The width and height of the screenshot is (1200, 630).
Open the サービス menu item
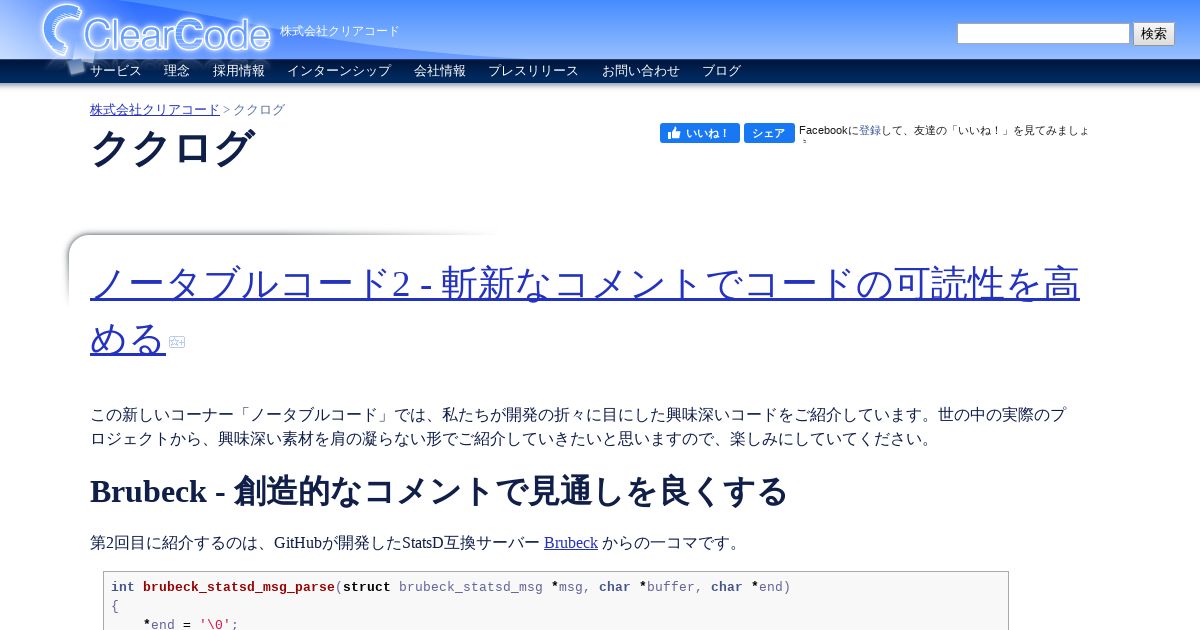pyautogui.click(x=116, y=71)
